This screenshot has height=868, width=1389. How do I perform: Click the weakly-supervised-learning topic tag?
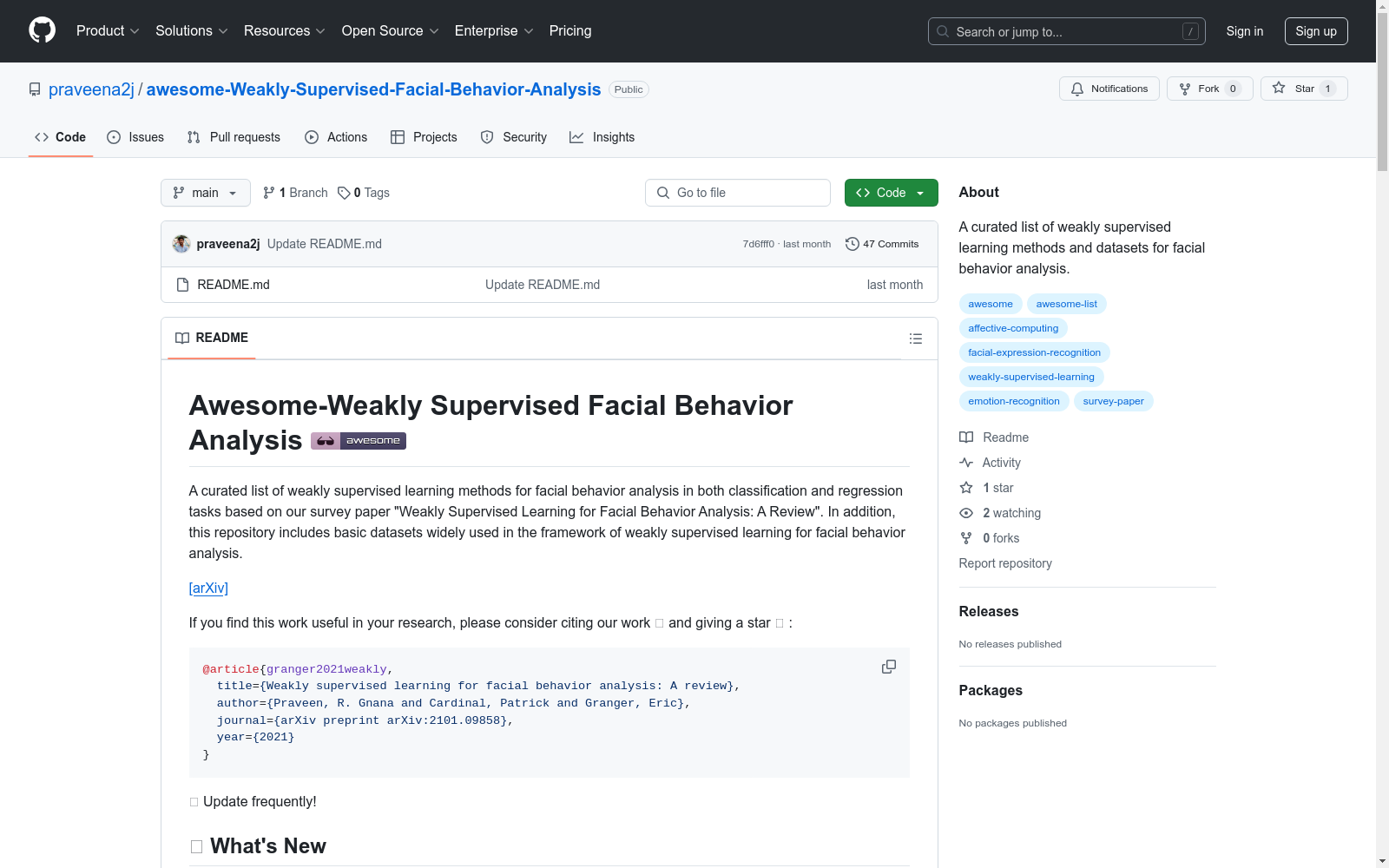(1031, 377)
